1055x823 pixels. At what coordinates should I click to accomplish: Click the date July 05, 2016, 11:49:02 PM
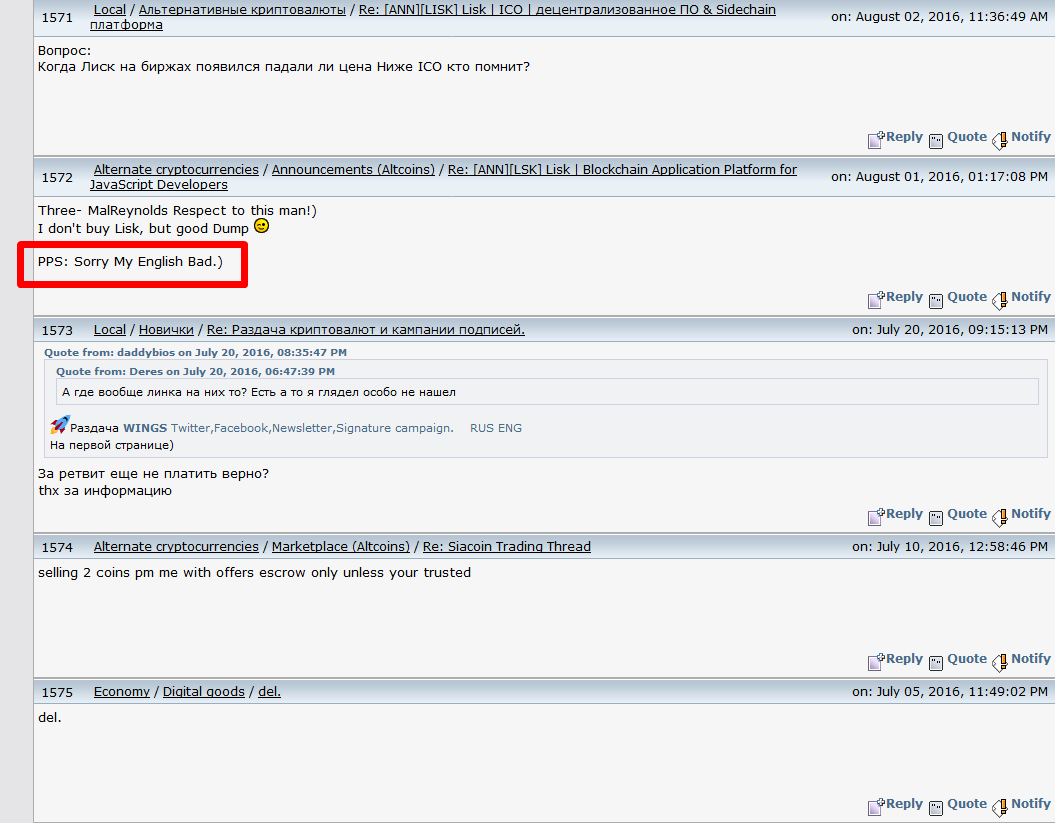coord(962,692)
